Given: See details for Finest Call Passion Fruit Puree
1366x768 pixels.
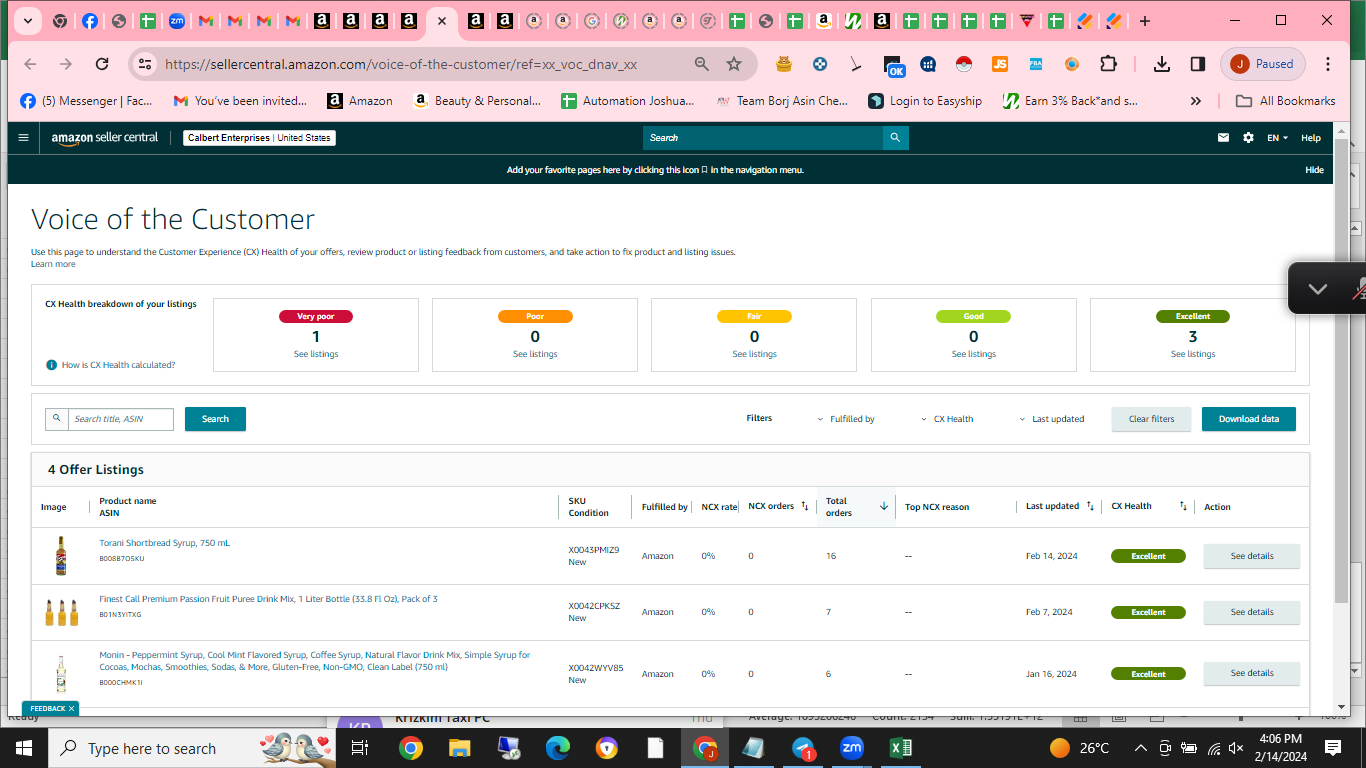Looking at the screenshot, I should [1252, 612].
